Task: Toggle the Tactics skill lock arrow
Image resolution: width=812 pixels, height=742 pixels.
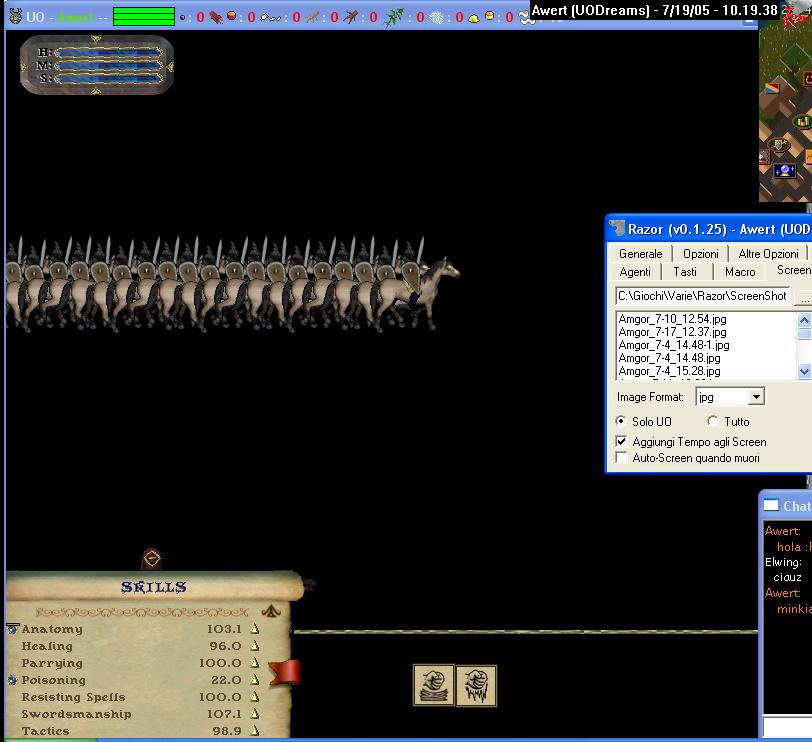Action: (x=254, y=731)
